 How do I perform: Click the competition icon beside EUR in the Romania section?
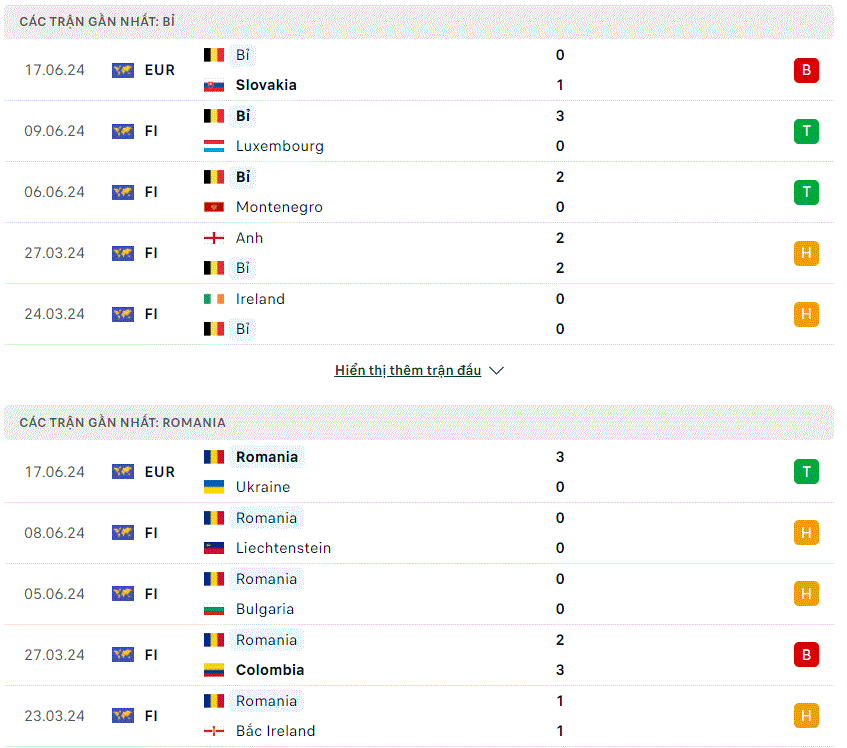click(x=123, y=472)
